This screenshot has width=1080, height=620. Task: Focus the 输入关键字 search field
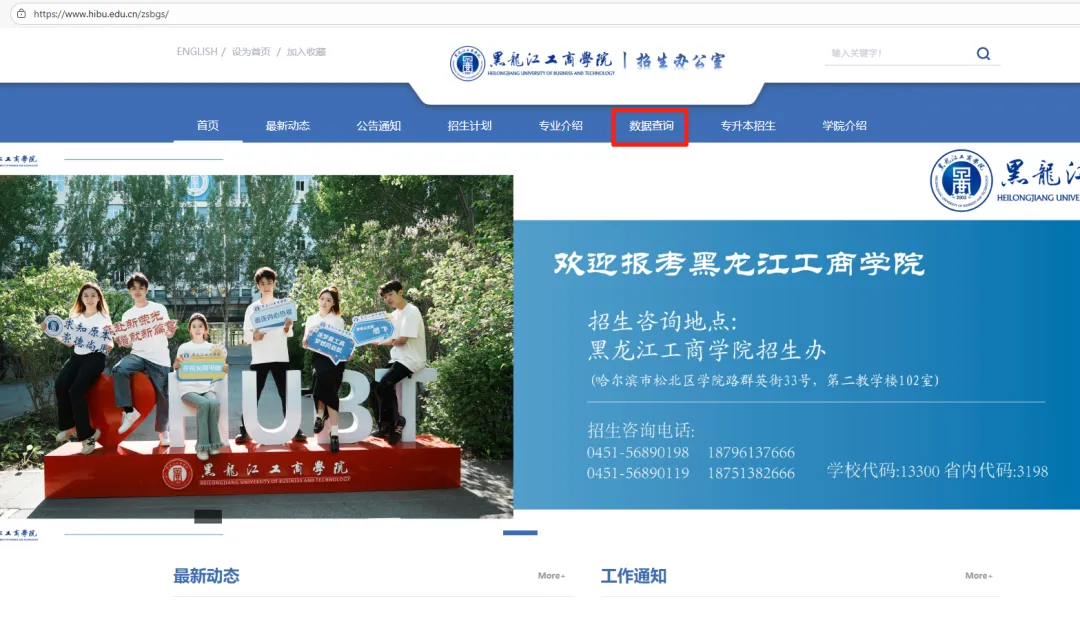click(895, 54)
